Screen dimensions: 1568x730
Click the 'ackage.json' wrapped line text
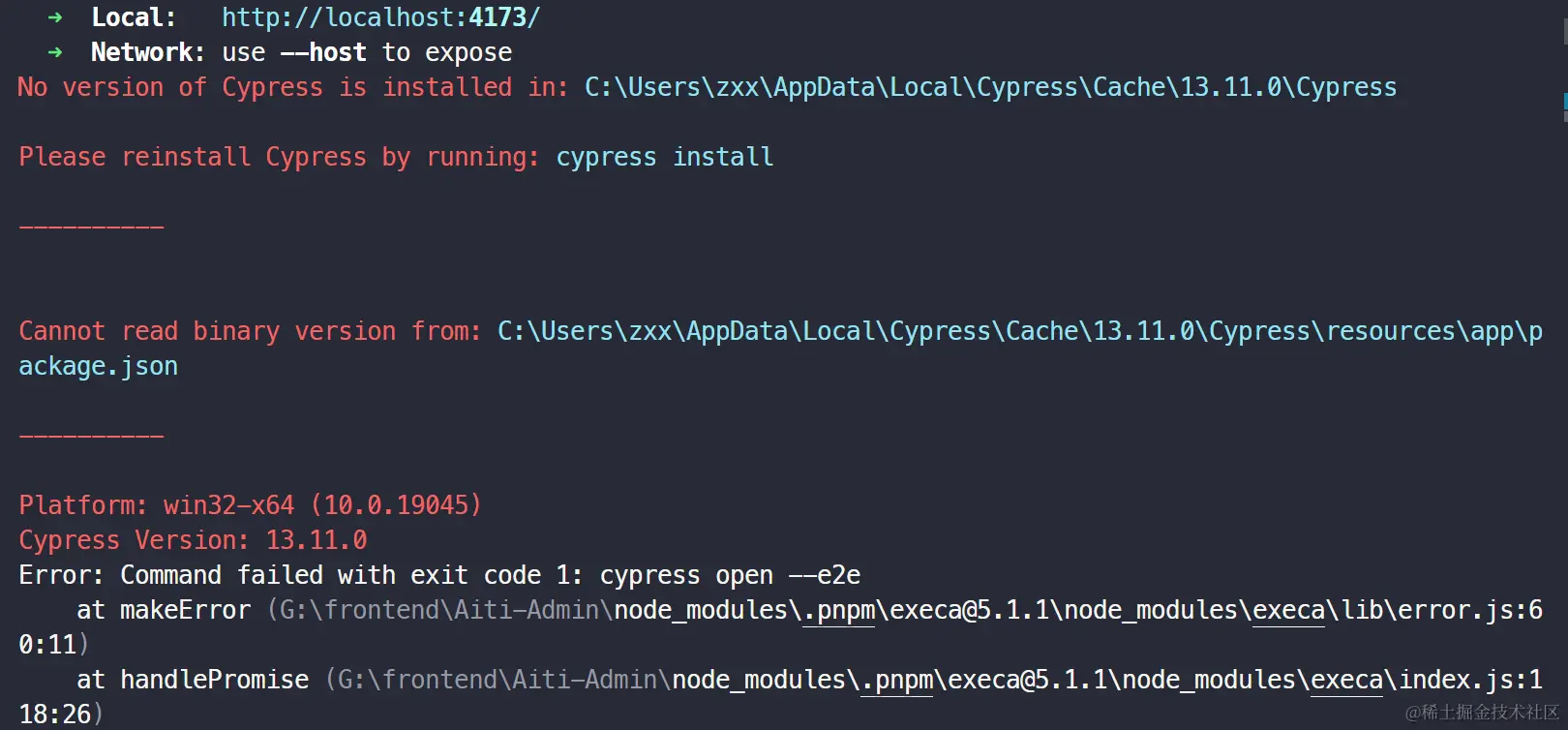[98, 366]
